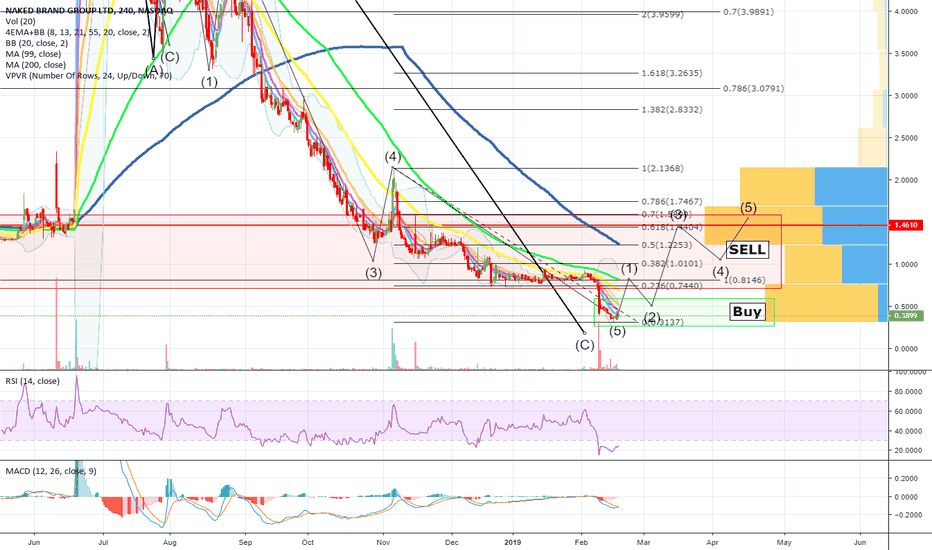932x550 pixels.
Task: Click the VPVR indicator legend
Action: tap(89, 76)
